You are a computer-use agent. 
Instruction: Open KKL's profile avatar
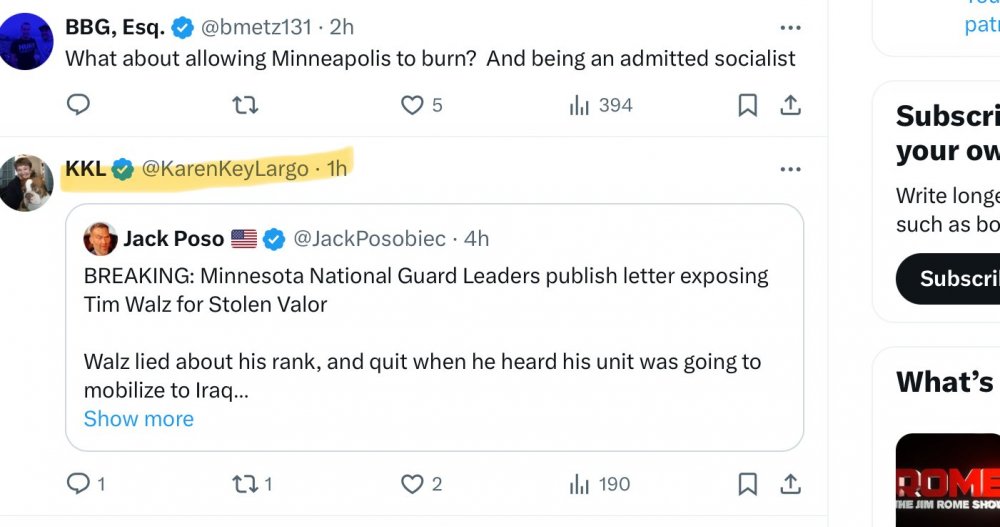point(26,182)
